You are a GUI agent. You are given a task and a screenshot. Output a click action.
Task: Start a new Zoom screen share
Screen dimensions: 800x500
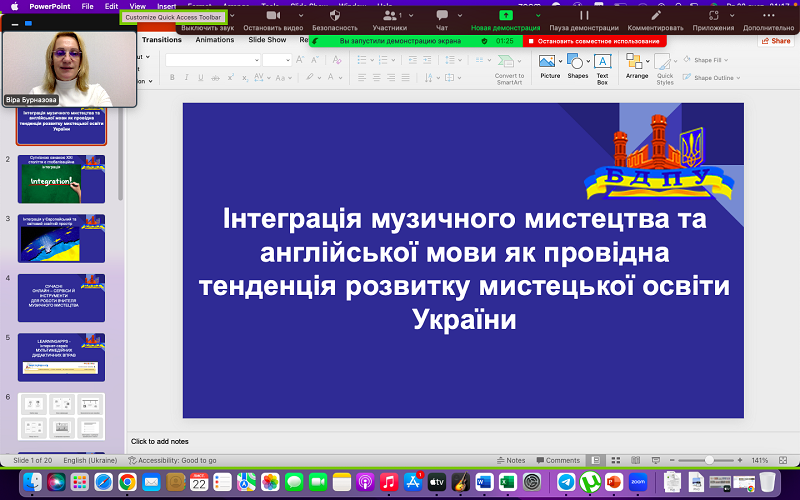click(505, 20)
